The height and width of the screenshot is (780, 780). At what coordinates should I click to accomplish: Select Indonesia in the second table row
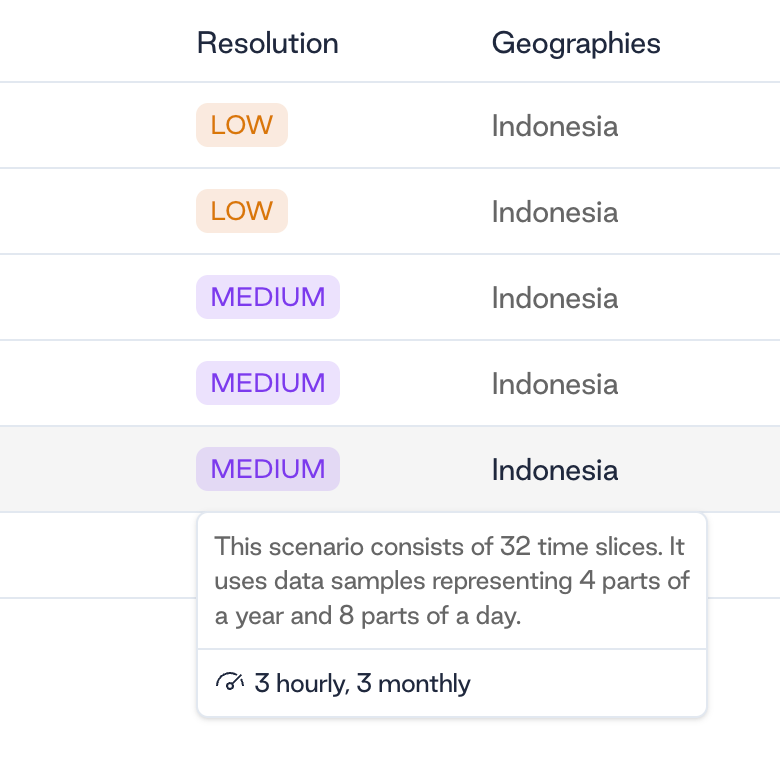(x=555, y=212)
